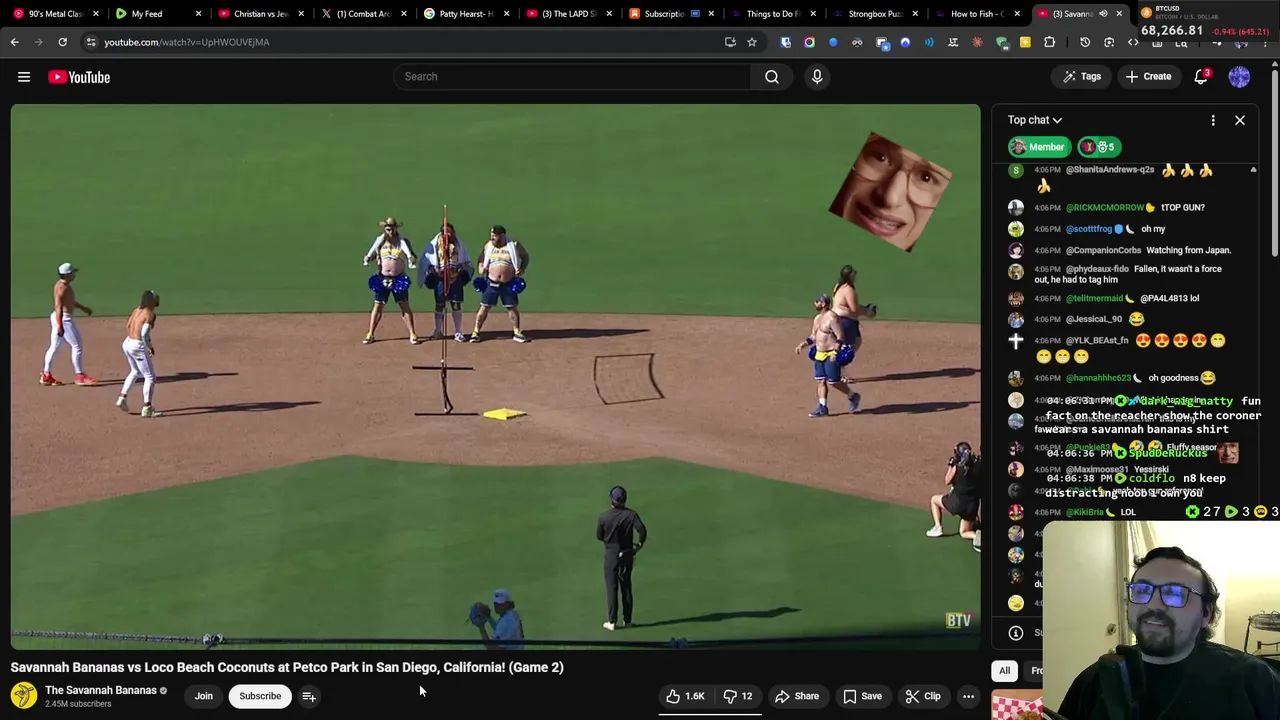The height and width of the screenshot is (720, 1280).
Task: Open the Tags extension button
Action: 1081,77
